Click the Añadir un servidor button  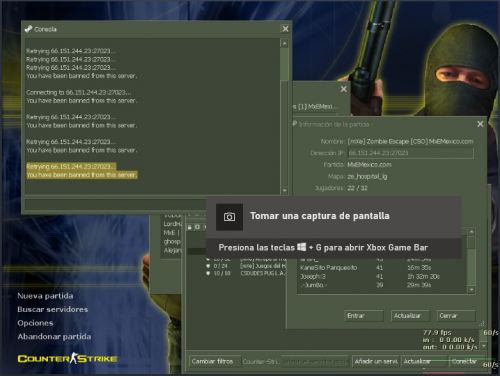point(376,361)
